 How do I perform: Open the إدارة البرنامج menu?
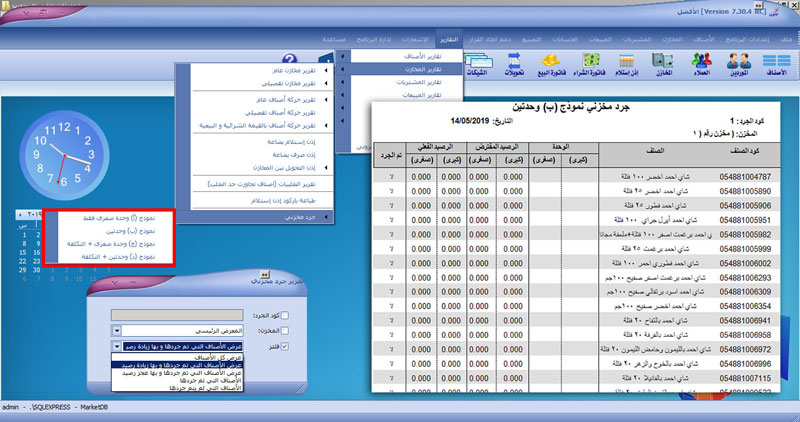pos(373,39)
